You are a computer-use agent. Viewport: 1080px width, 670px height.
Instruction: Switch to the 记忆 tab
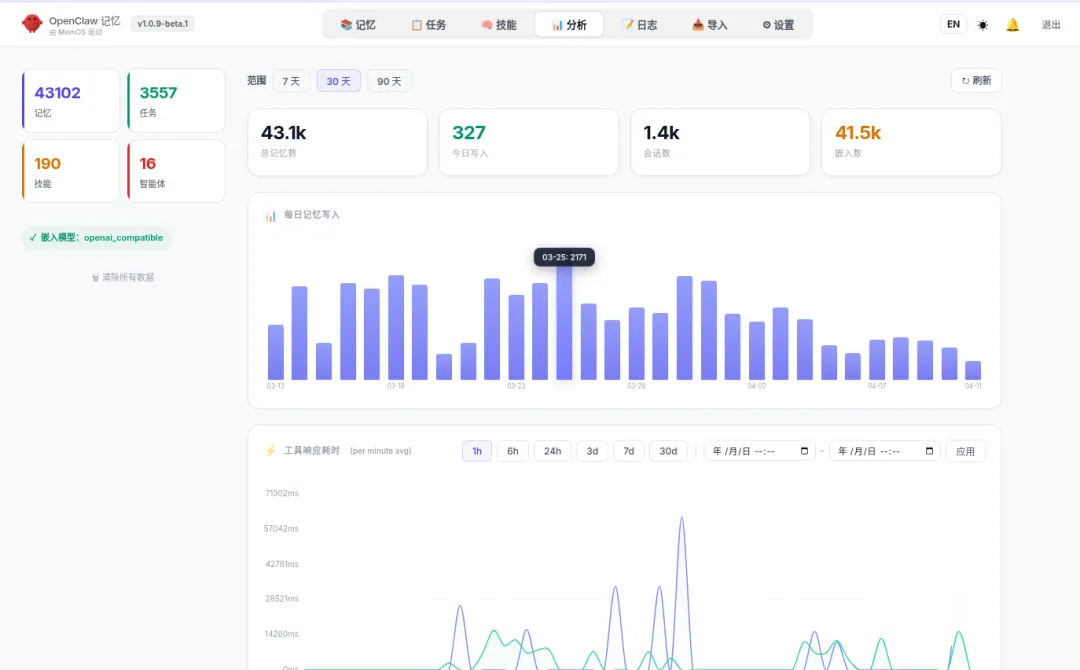tap(357, 25)
